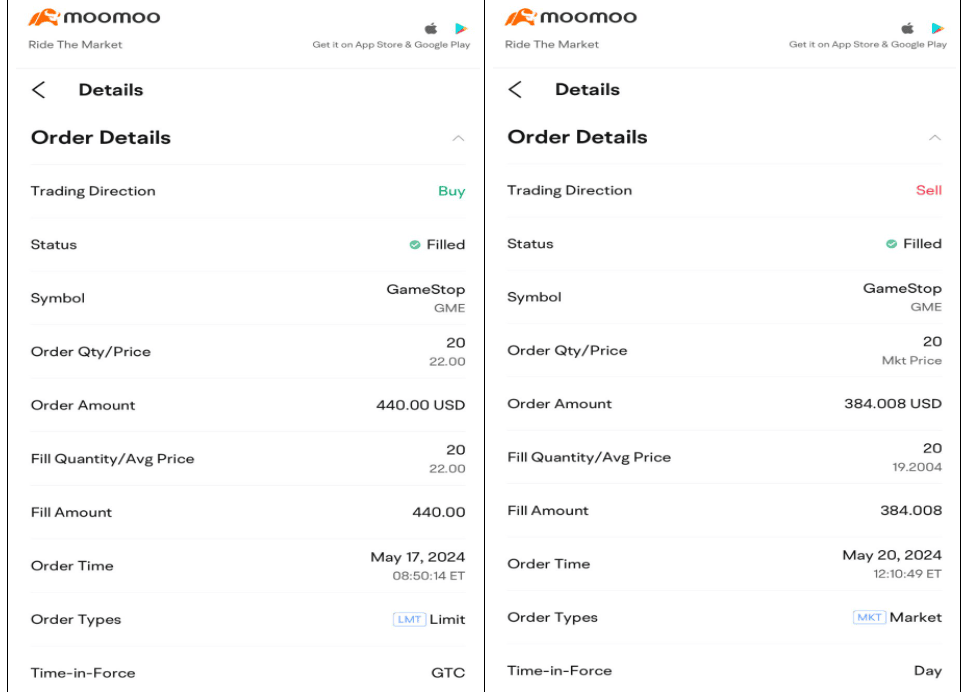This screenshot has width=965, height=692.
Task: Click the Apple App Store icon in left panel
Action: pyautogui.click(x=432, y=28)
